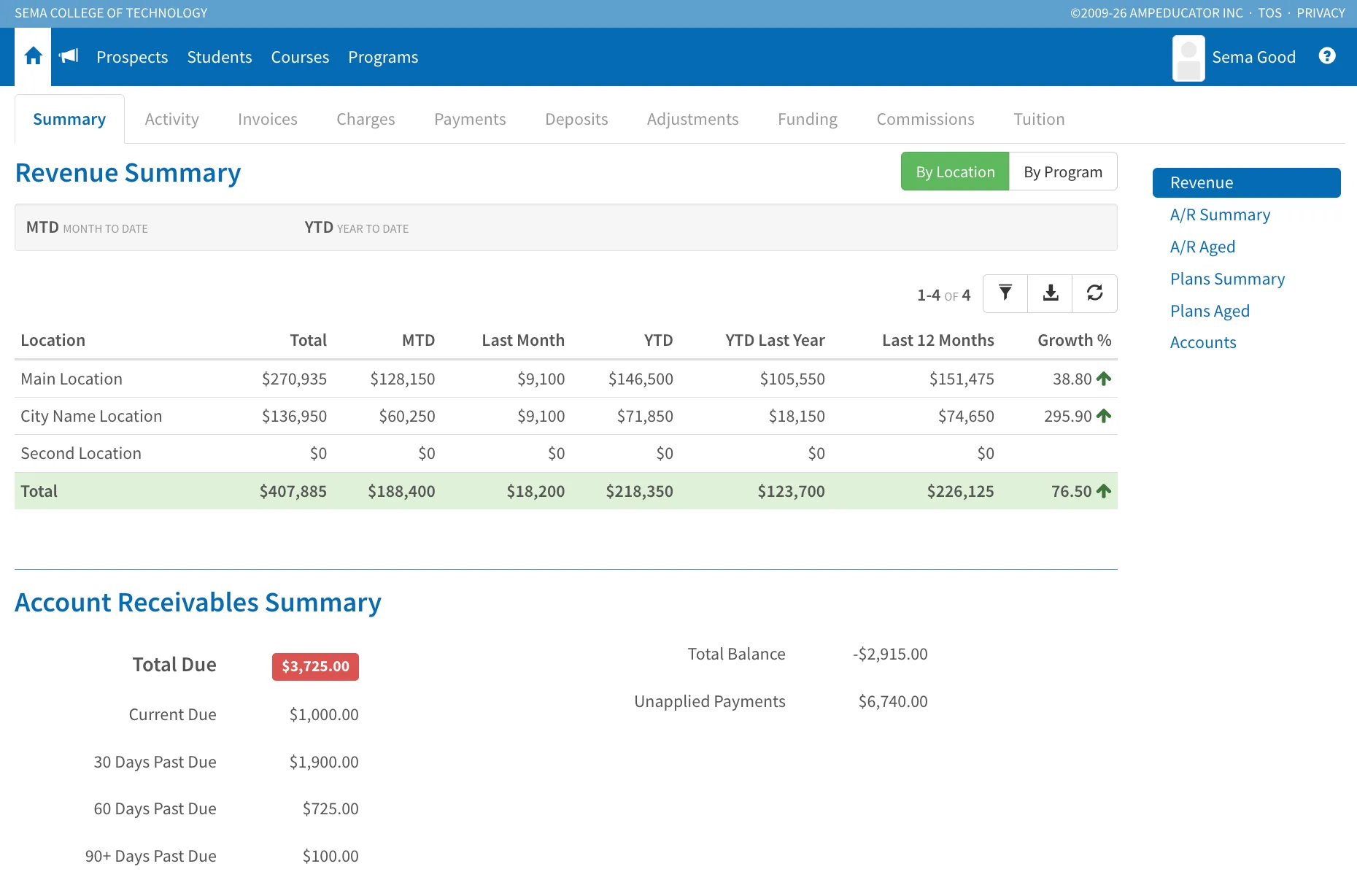
Task: Open Programs in the navigation bar
Action: pyautogui.click(x=383, y=57)
